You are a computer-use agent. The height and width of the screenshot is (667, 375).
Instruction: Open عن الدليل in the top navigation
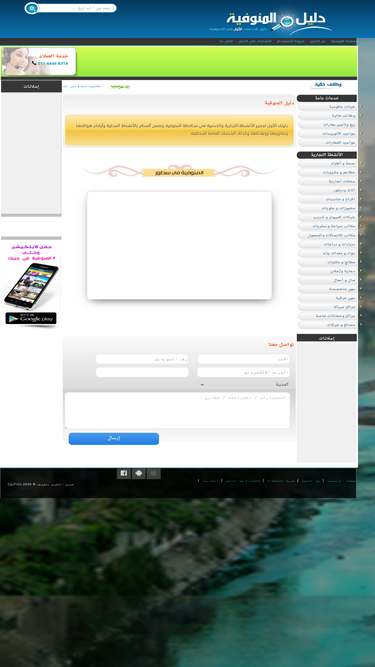[x=317, y=41]
